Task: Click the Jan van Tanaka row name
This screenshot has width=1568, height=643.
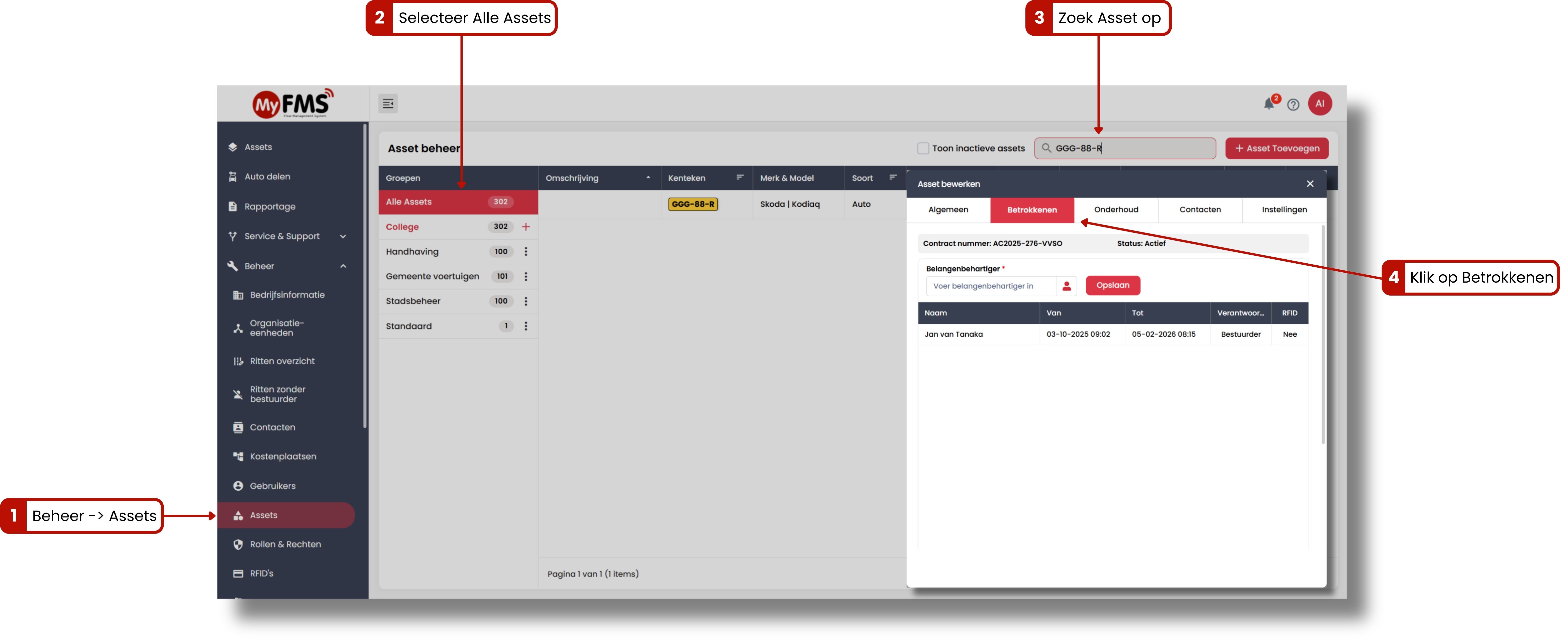Action: click(953, 334)
